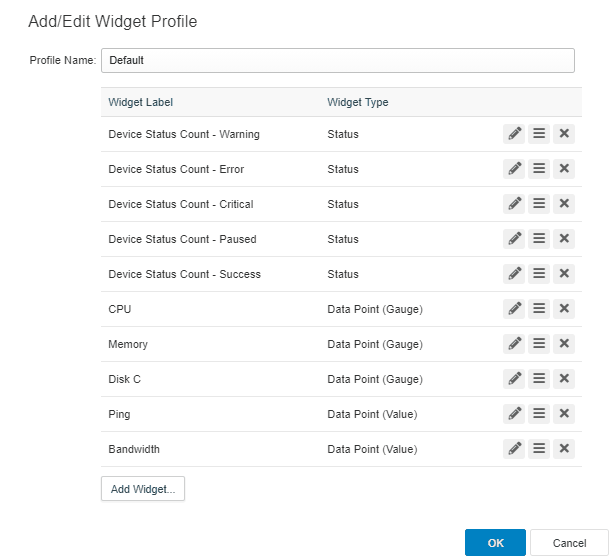Delete the Device Status Count - Error widget

click(x=564, y=169)
